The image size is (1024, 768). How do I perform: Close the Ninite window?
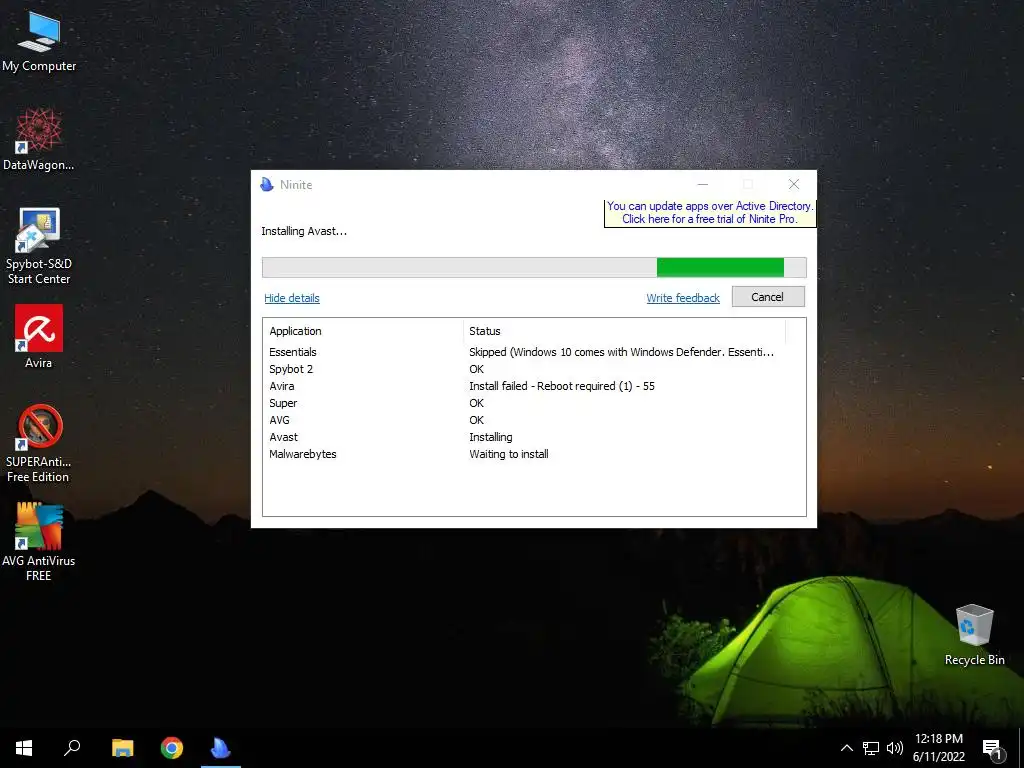point(793,185)
